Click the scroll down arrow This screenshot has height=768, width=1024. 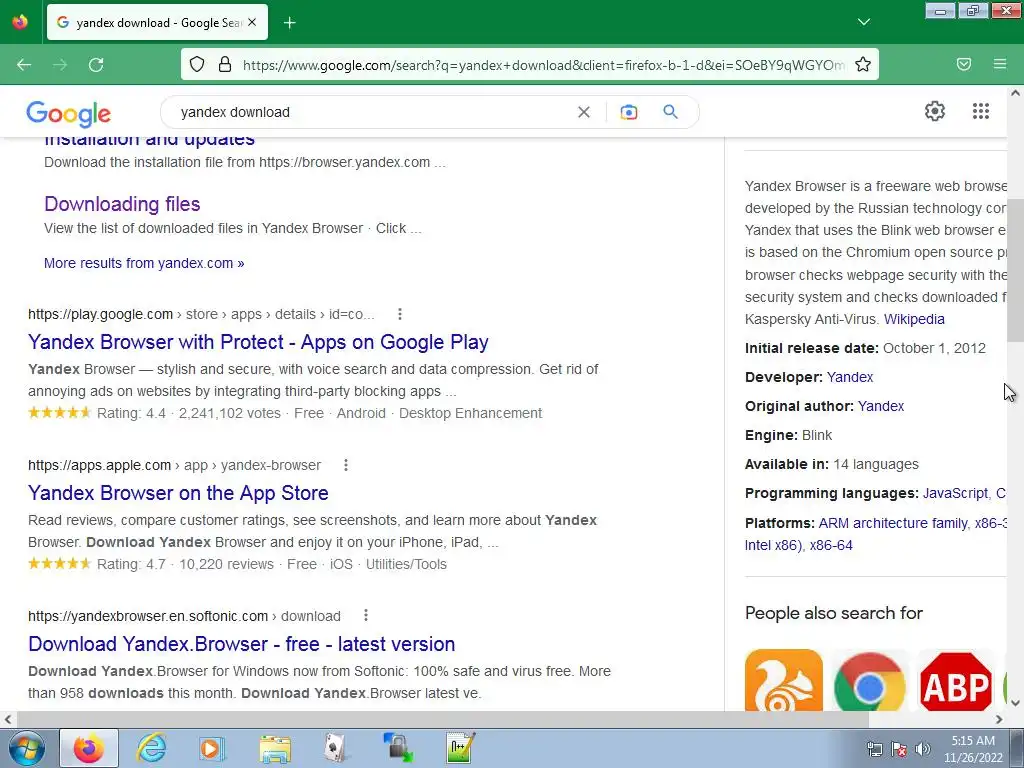pyautogui.click(x=1015, y=703)
